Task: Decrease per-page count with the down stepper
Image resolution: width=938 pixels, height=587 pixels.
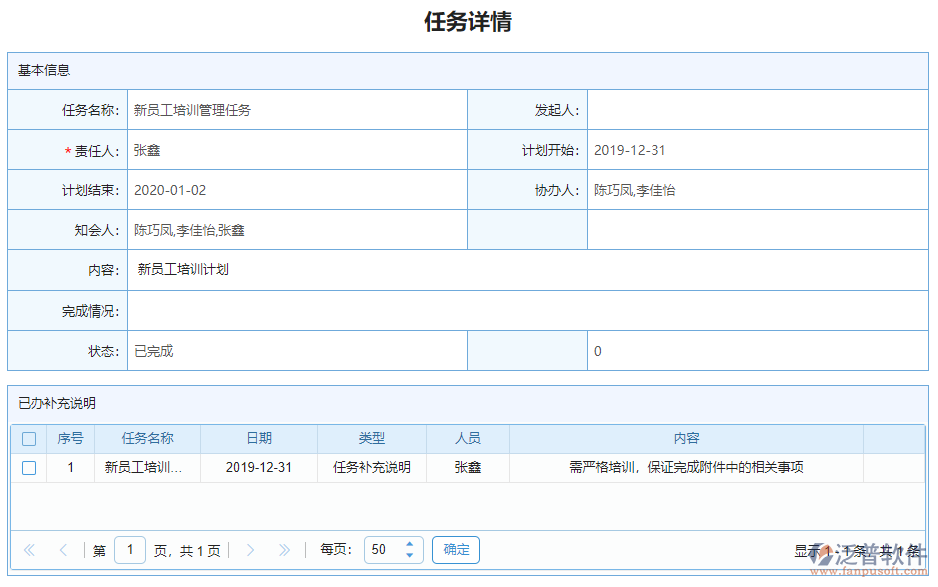Action: [x=409, y=555]
